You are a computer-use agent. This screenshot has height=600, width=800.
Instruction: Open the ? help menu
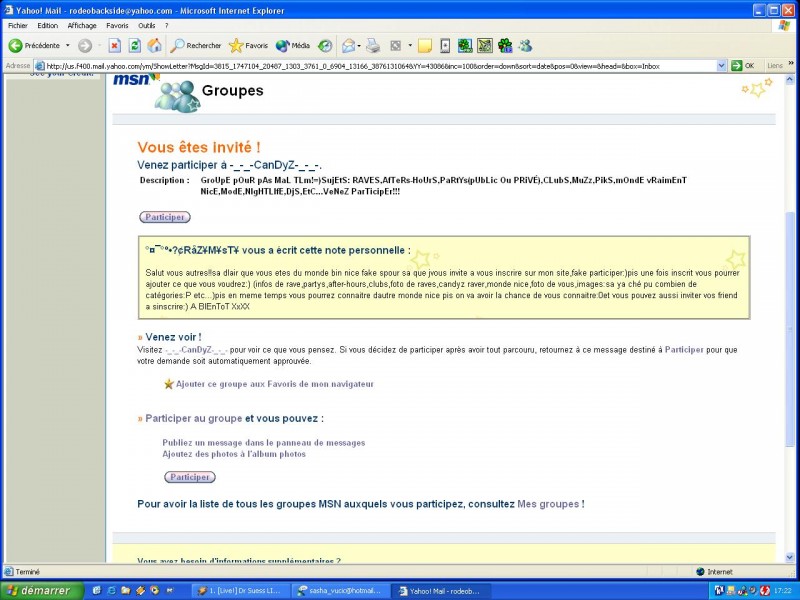click(166, 26)
